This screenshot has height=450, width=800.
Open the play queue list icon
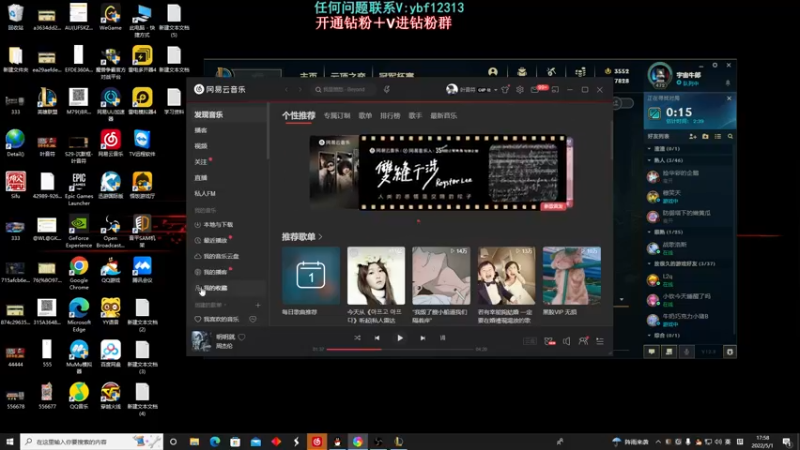click(x=600, y=341)
